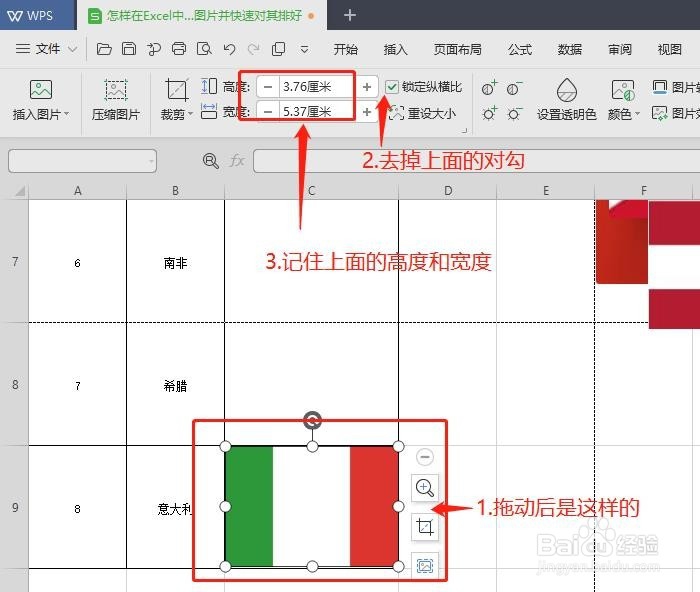Select column A header

(x=78, y=191)
